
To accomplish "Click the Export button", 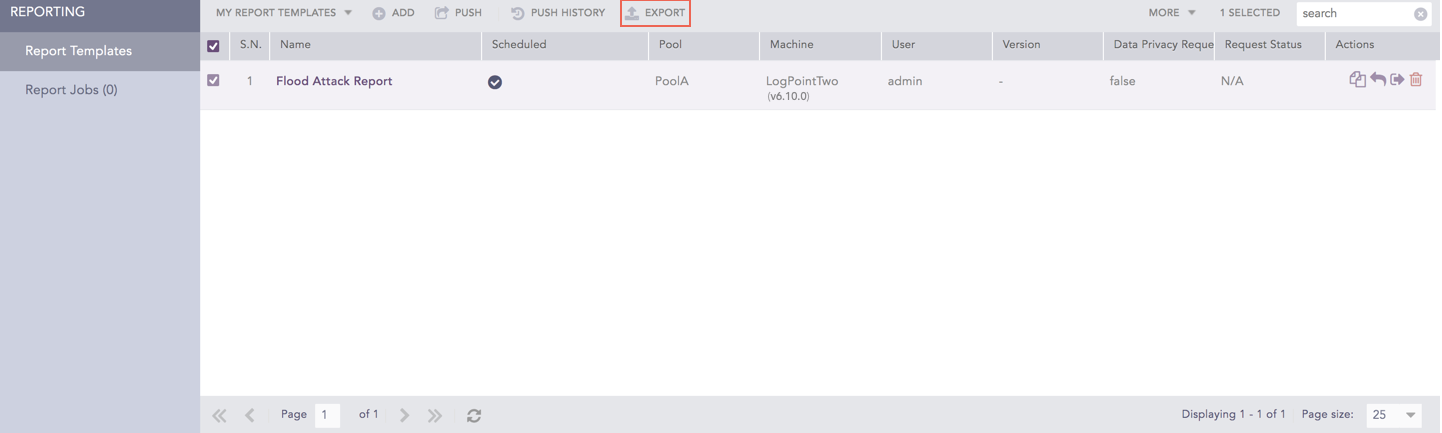I will click(655, 13).
